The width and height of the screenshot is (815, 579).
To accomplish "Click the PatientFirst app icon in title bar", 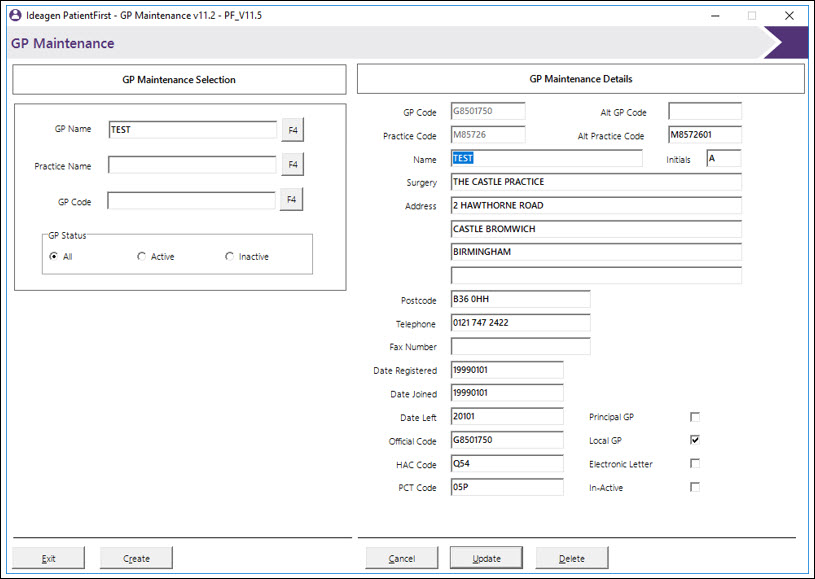I will pyautogui.click(x=16, y=15).
